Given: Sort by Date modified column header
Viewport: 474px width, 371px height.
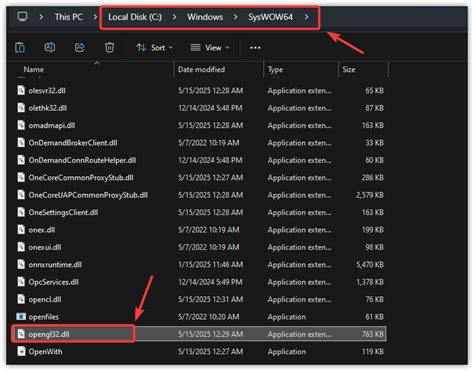Looking at the screenshot, I should pos(201,69).
